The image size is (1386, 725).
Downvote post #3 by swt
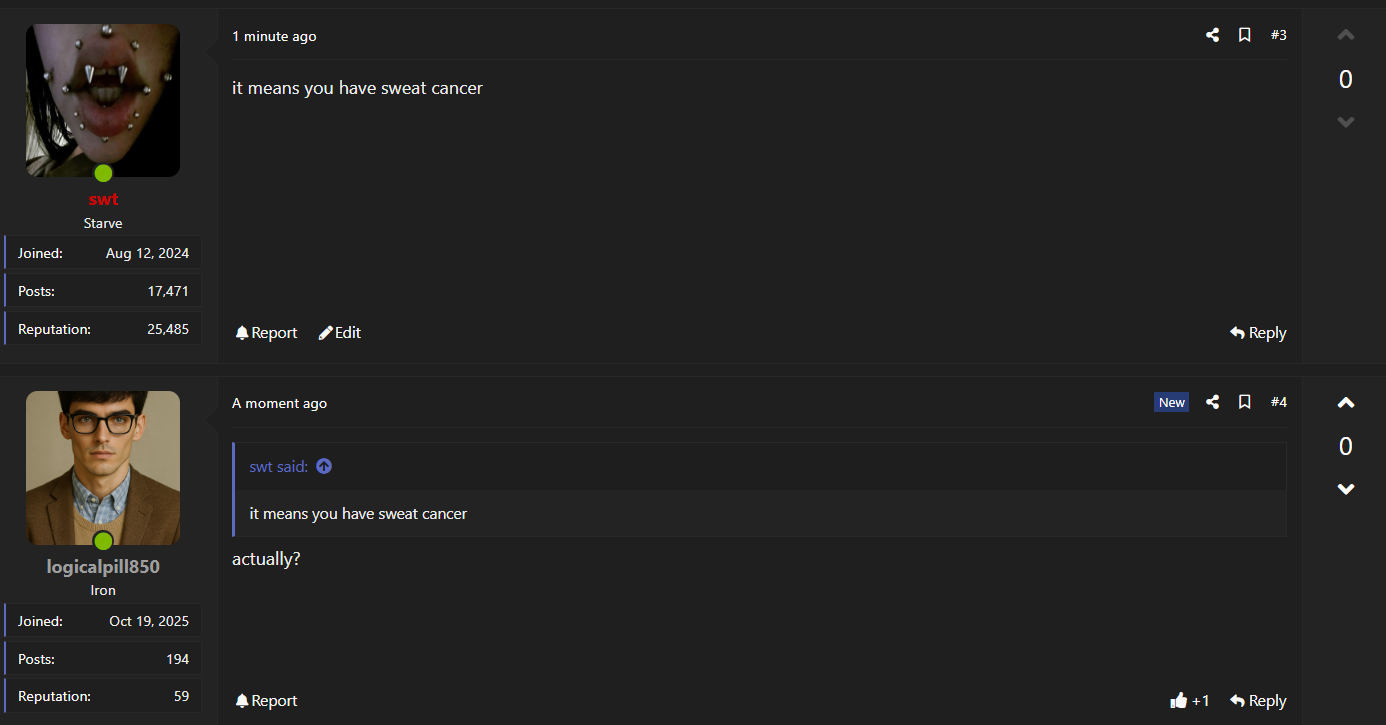pos(1346,122)
